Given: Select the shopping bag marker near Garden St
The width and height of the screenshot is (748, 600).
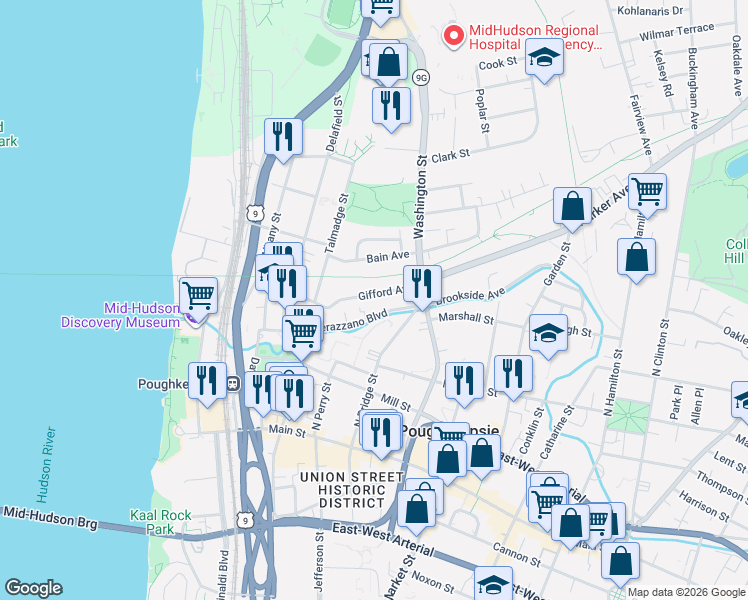Looking at the screenshot, I should coord(572,209).
